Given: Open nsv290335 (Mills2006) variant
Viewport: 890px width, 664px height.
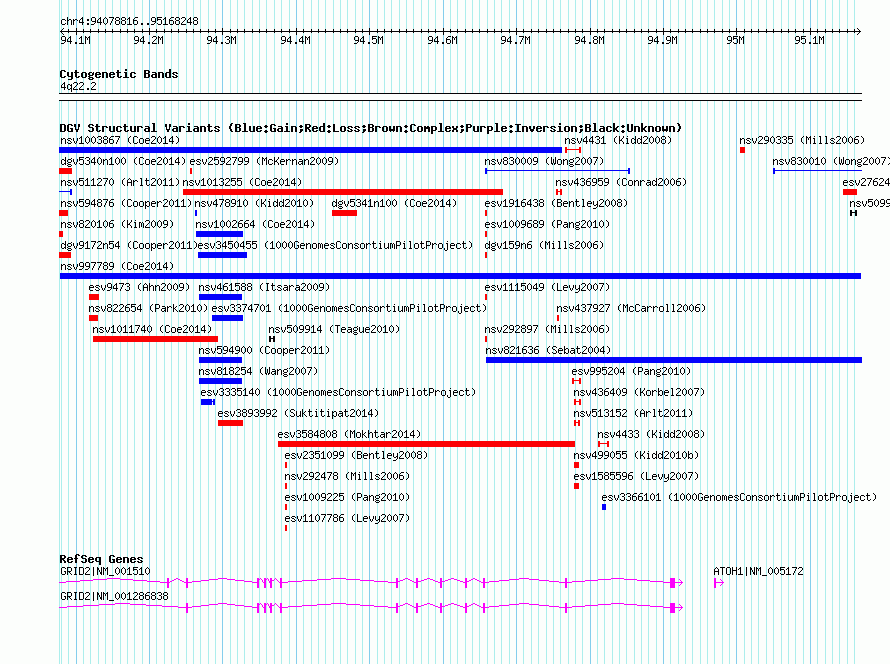Looking at the screenshot, I should click(x=801, y=140).
